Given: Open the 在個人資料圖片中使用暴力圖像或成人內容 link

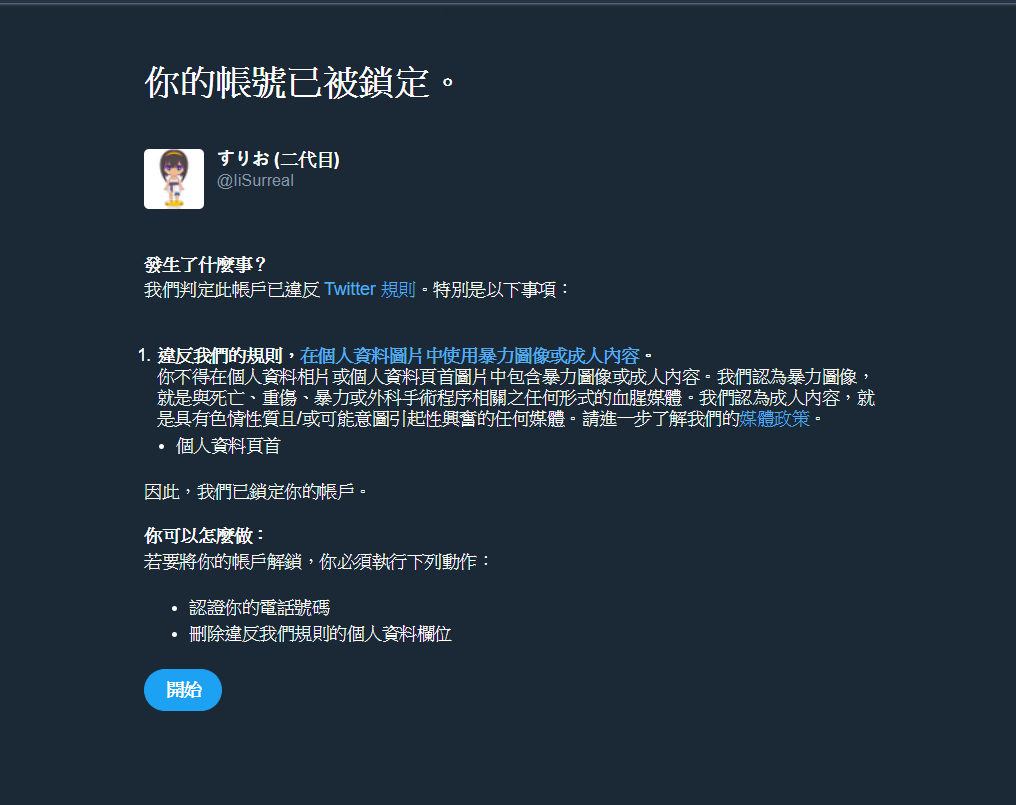Looking at the screenshot, I should pyautogui.click(x=470, y=356).
